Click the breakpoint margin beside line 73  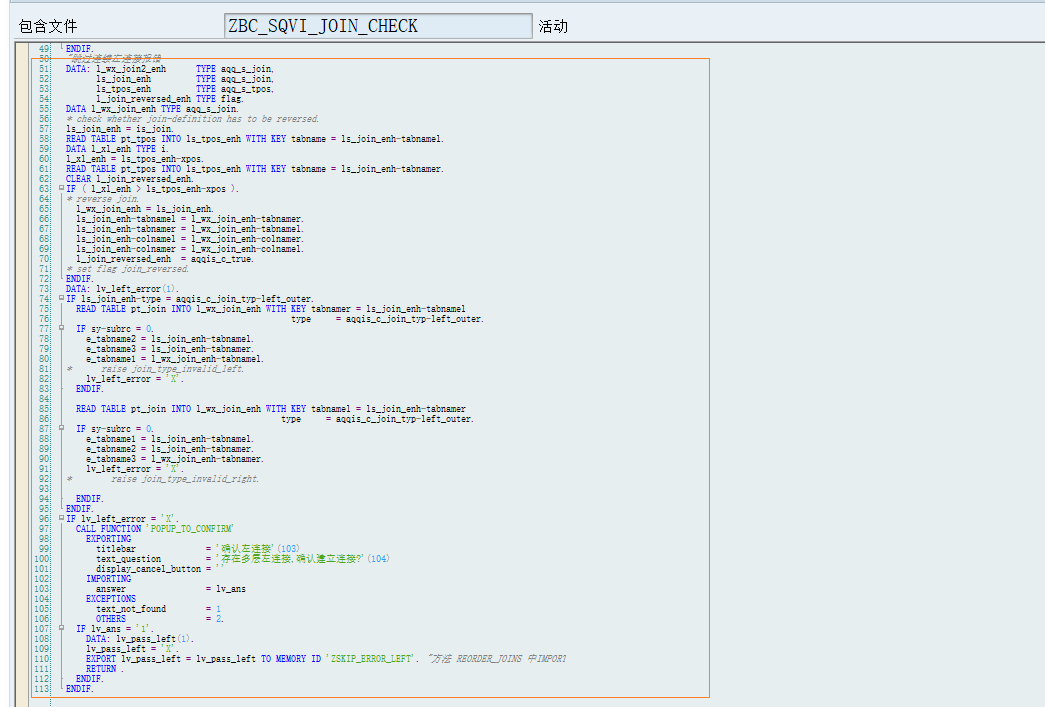24,289
